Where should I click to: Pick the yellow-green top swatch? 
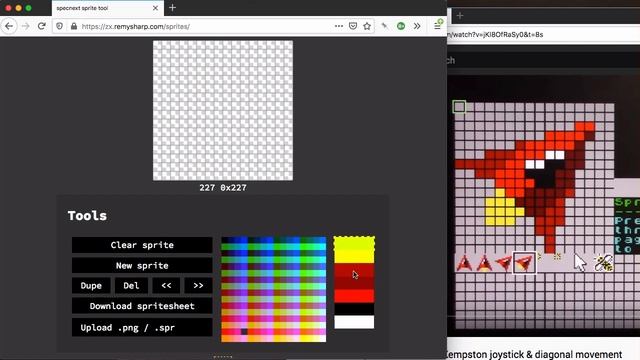click(354, 244)
